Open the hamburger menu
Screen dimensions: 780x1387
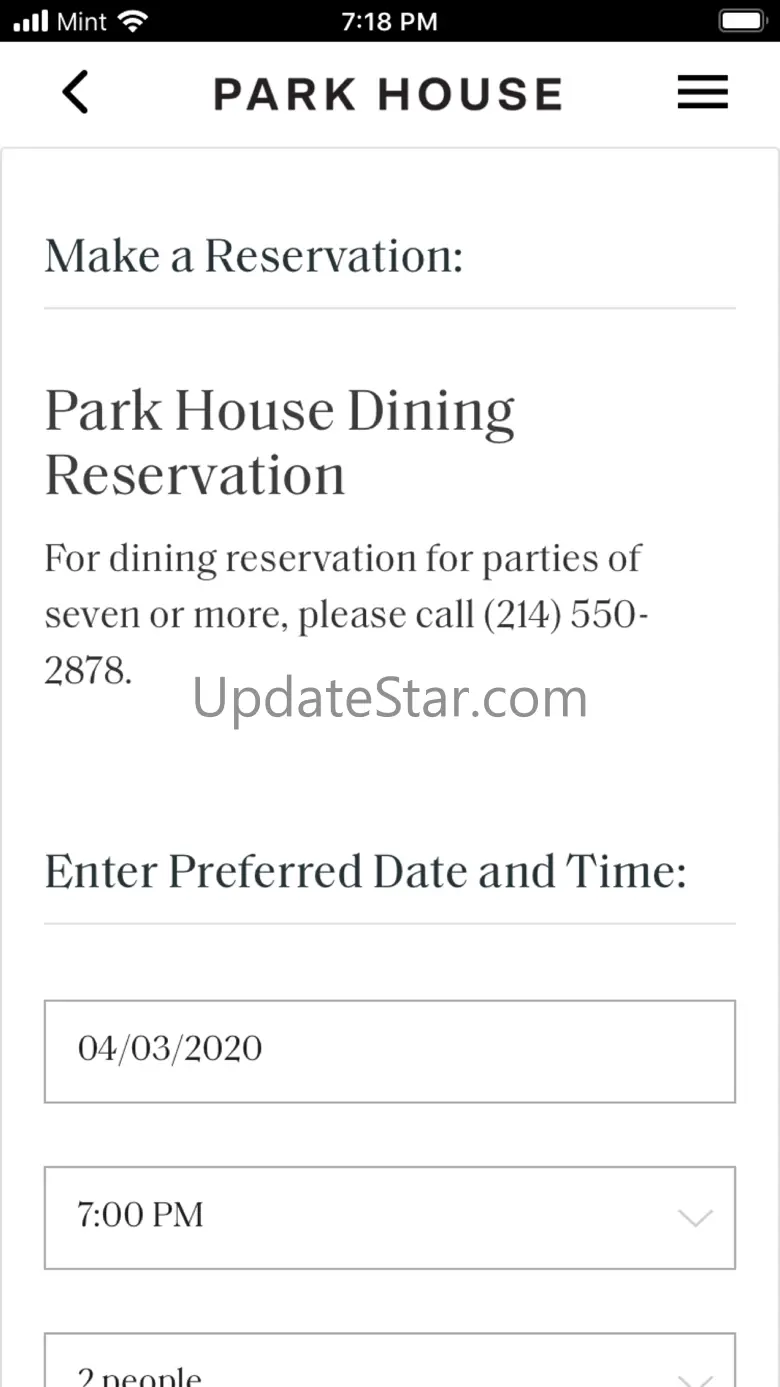pos(702,93)
